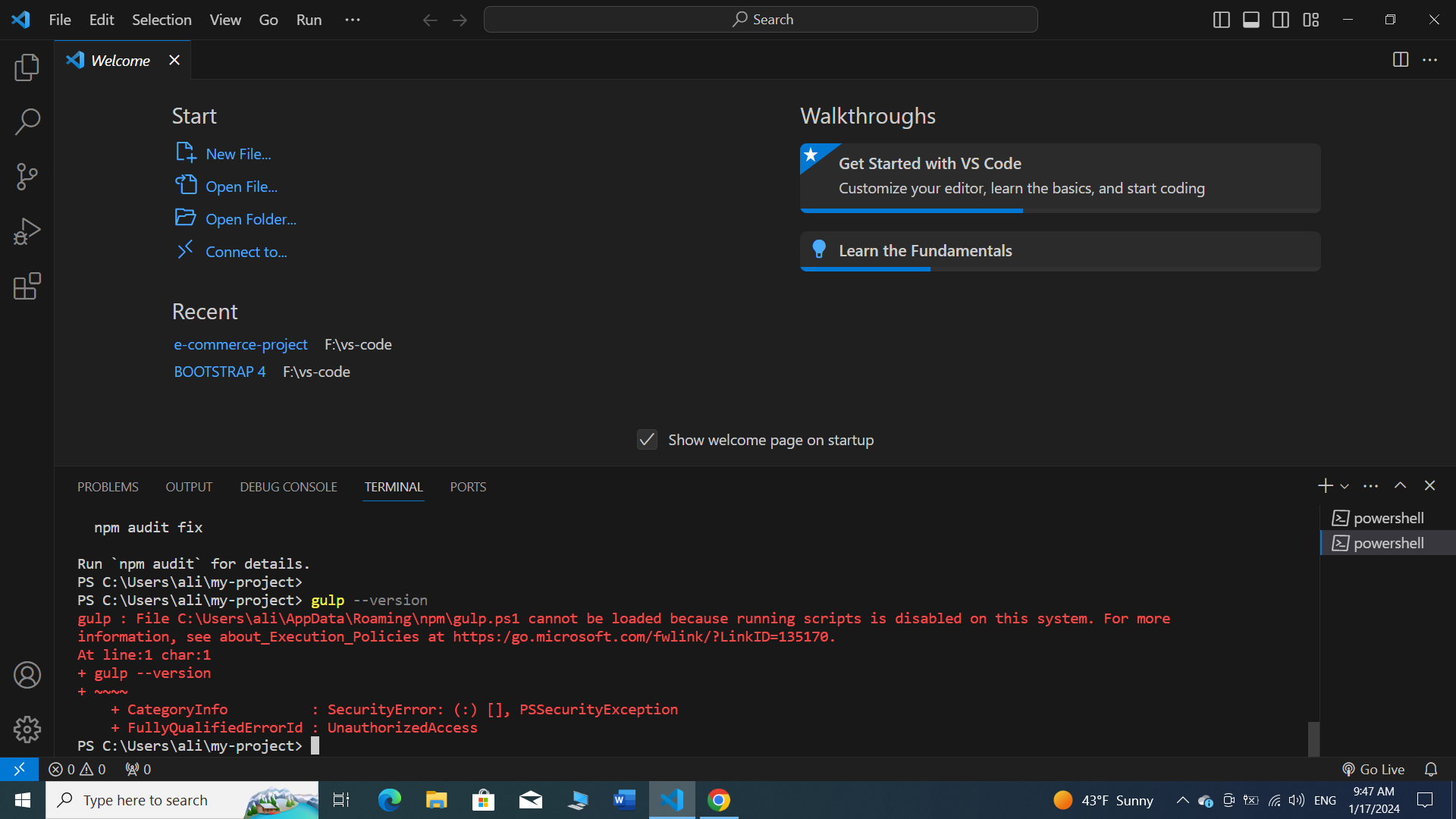1456x819 pixels.
Task: Open Learn the Fundamentals walkthrough
Action: (1060, 251)
